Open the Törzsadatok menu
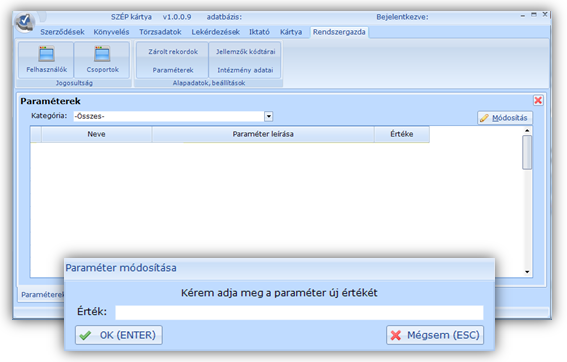 (160, 32)
